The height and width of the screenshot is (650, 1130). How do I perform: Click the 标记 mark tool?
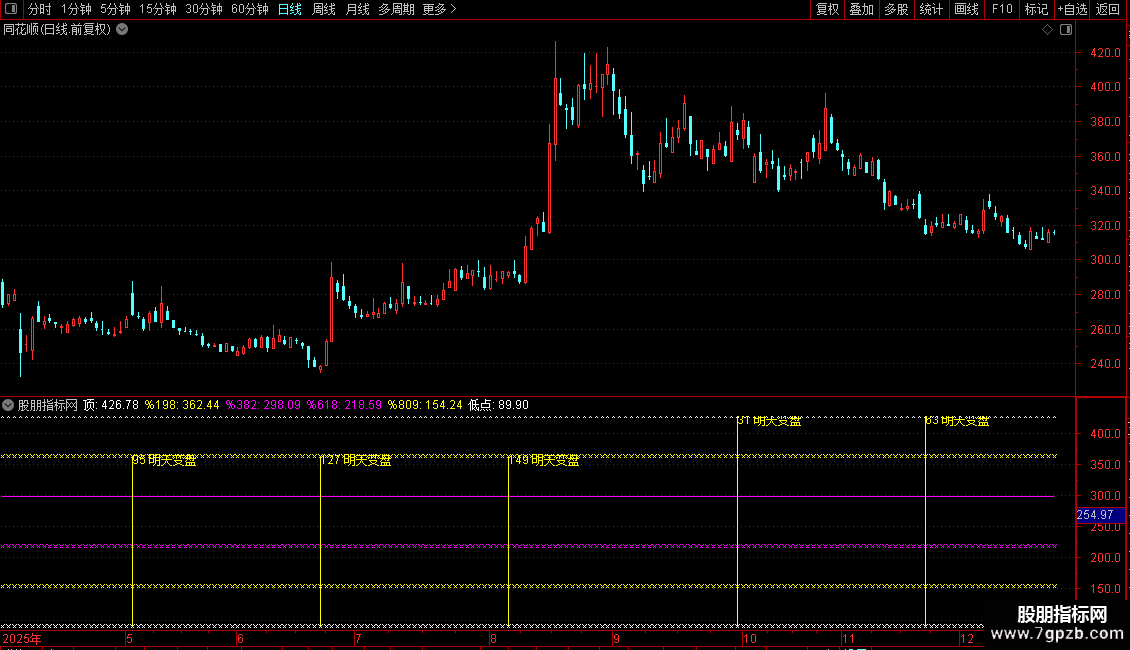click(1036, 9)
